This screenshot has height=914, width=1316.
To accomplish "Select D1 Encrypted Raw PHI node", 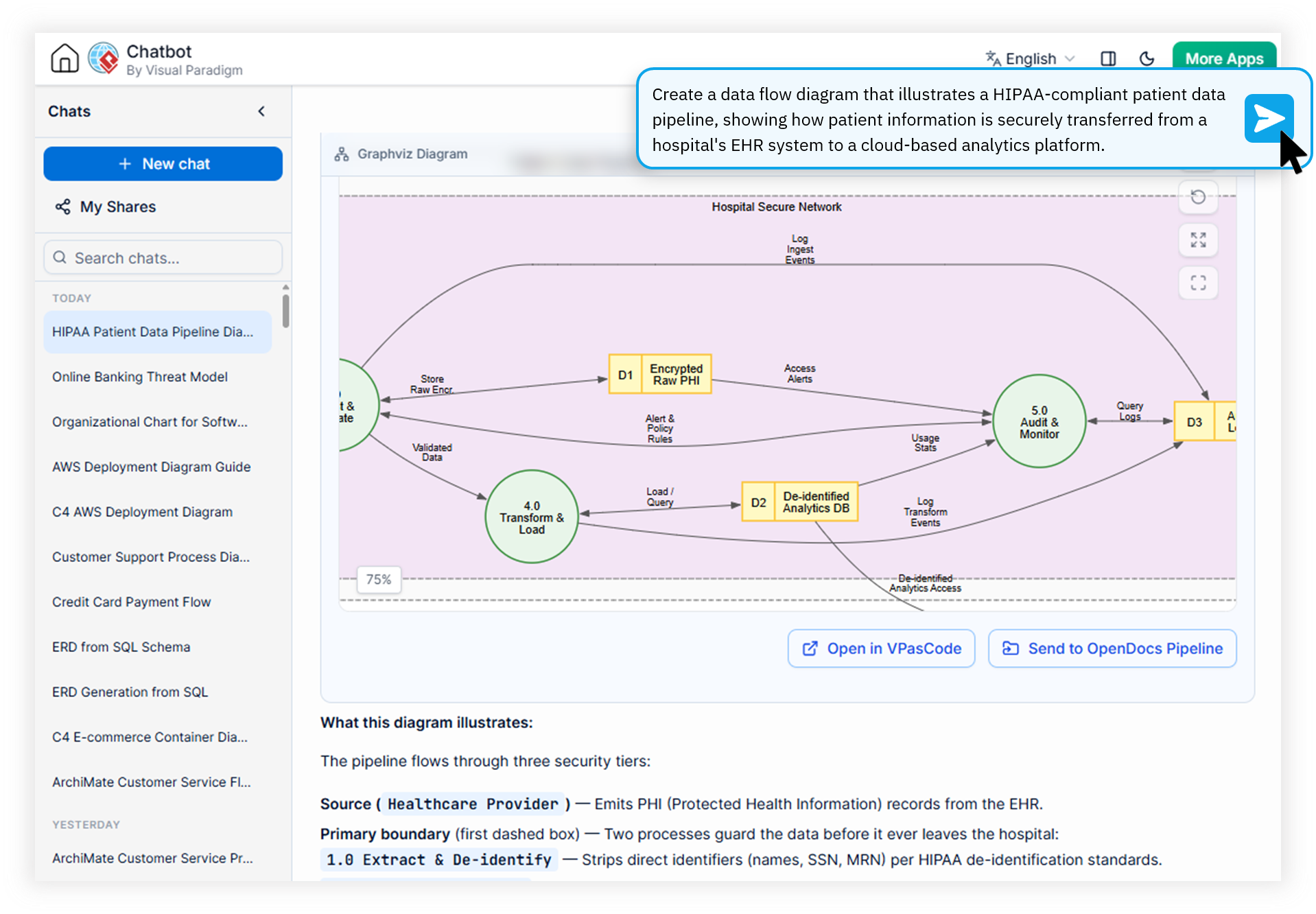I will (x=660, y=375).
